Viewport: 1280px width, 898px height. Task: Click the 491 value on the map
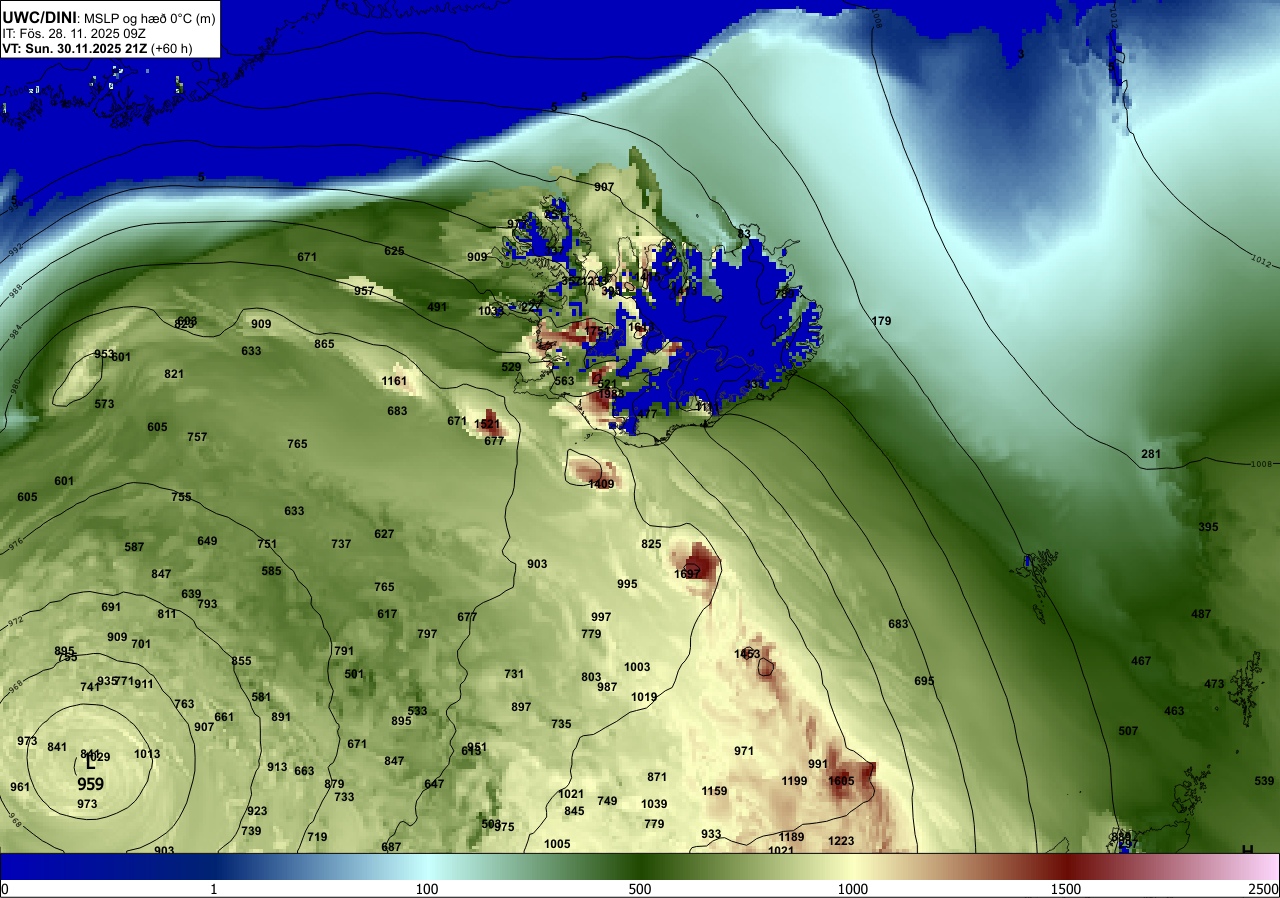tap(437, 307)
